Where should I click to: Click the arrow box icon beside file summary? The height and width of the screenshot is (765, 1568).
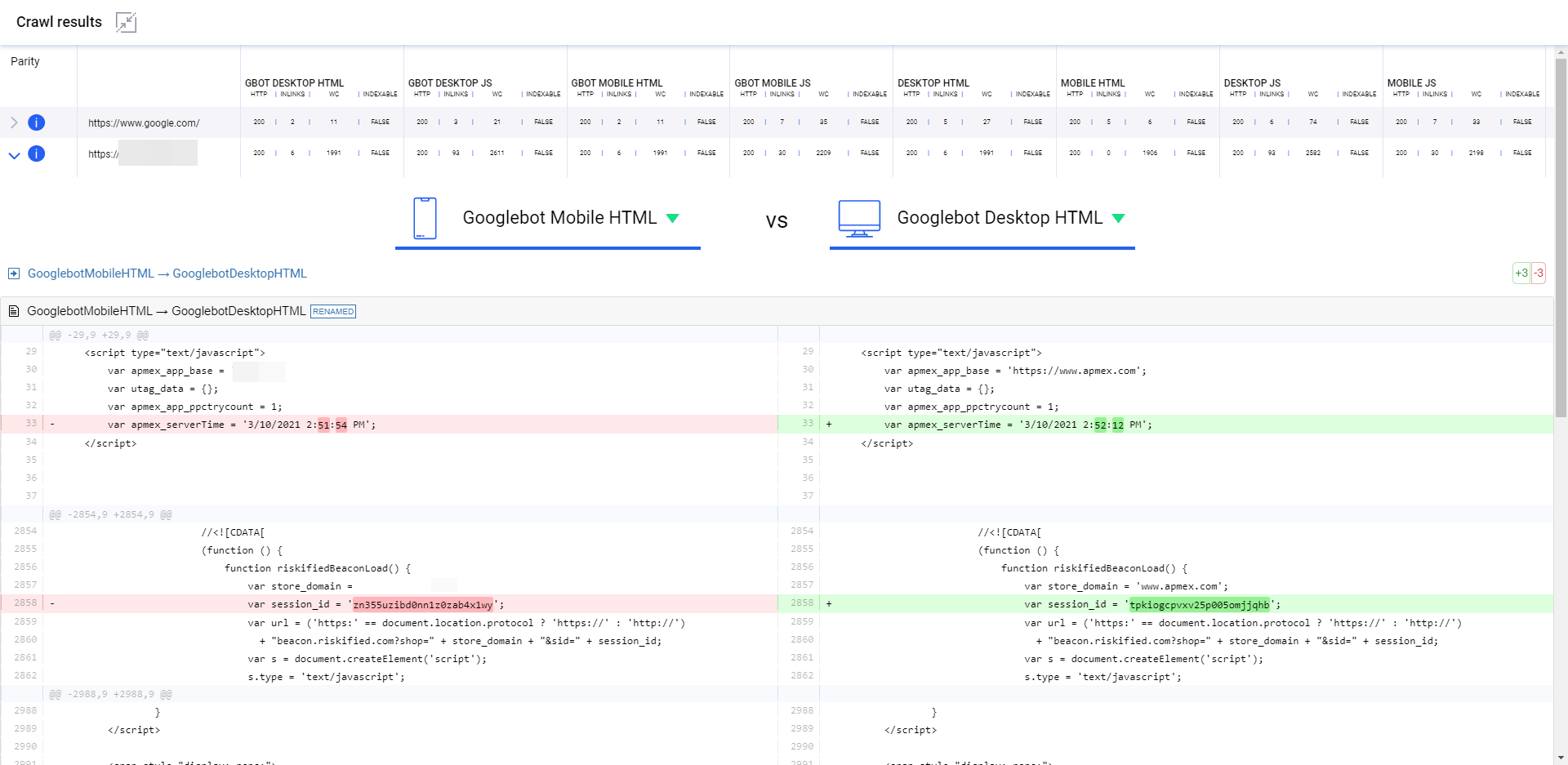click(x=13, y=274)
